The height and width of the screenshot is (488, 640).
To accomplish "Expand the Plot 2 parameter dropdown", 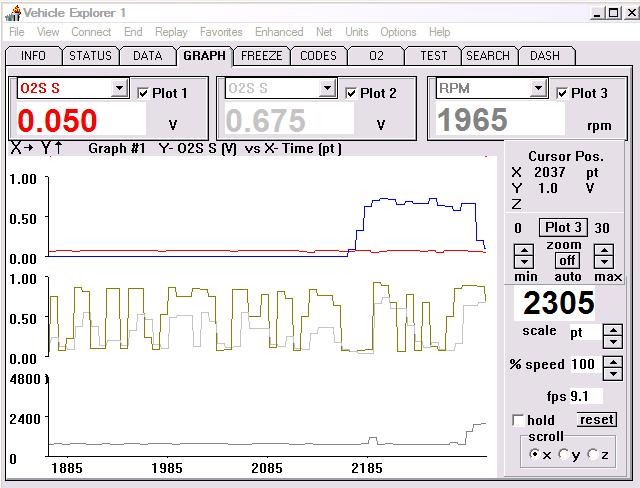I will coord(327,89).
